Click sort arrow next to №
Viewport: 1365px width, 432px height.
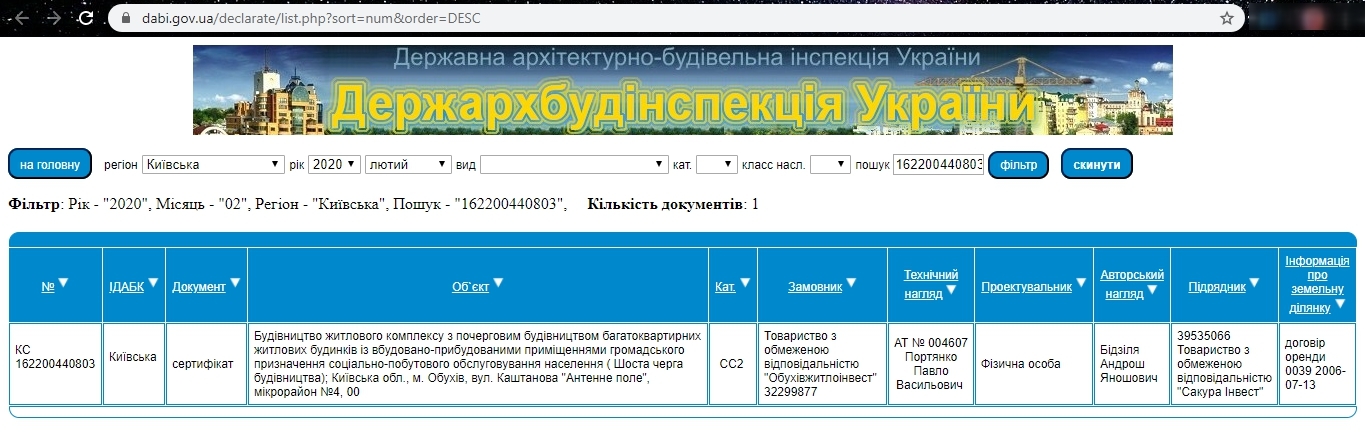coord(63,283)
